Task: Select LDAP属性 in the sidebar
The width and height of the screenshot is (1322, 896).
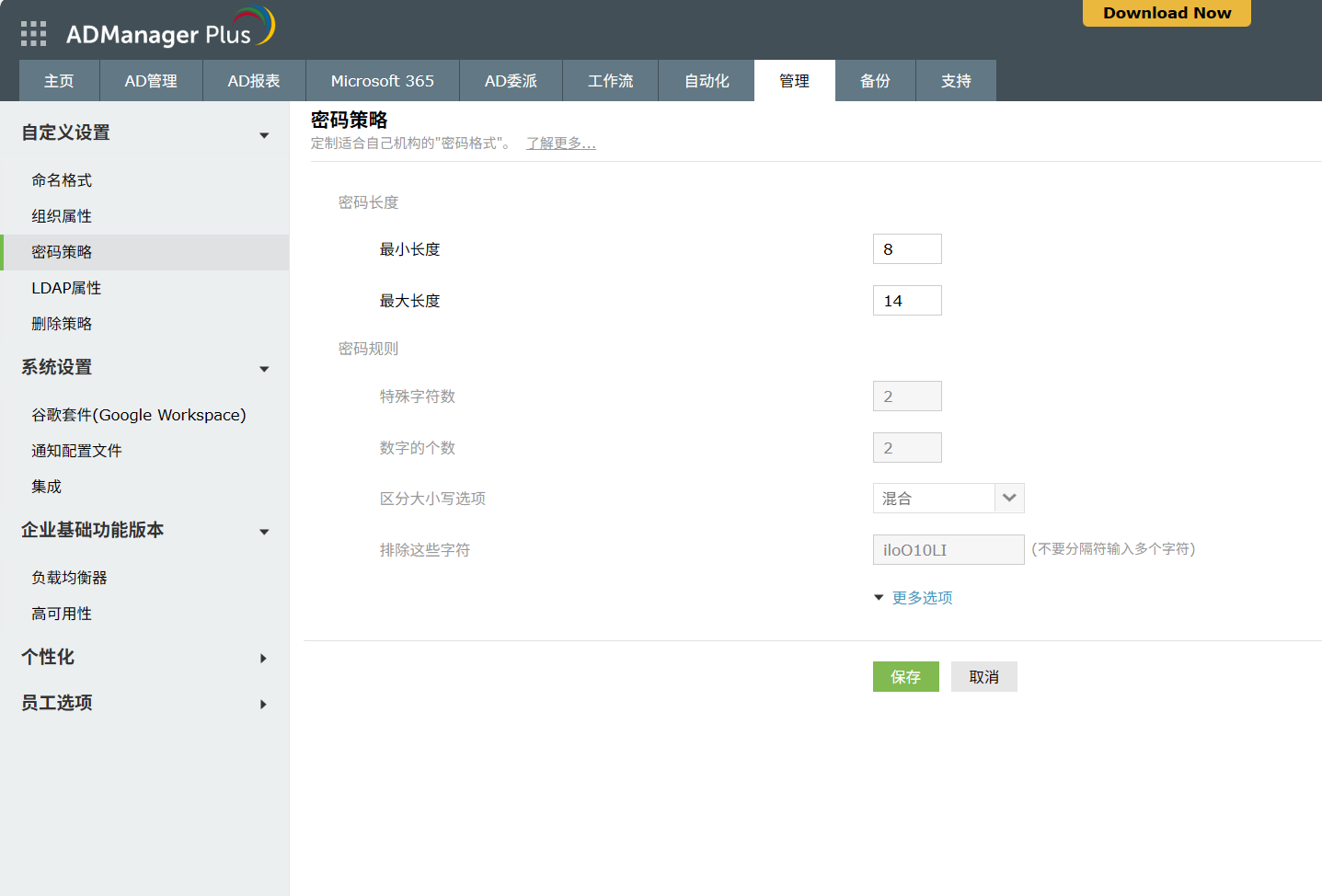Action: (66, 288)
